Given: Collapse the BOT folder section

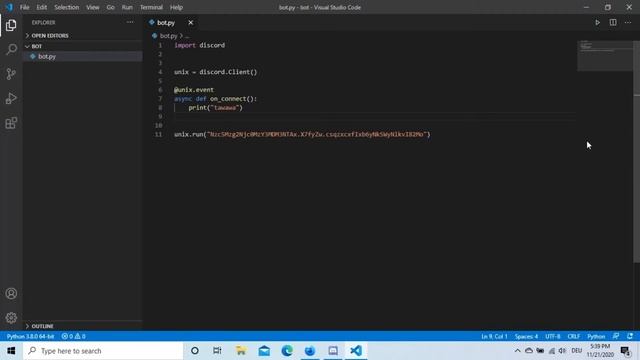Looking at the screenshot, I should [x=37, y=46].
